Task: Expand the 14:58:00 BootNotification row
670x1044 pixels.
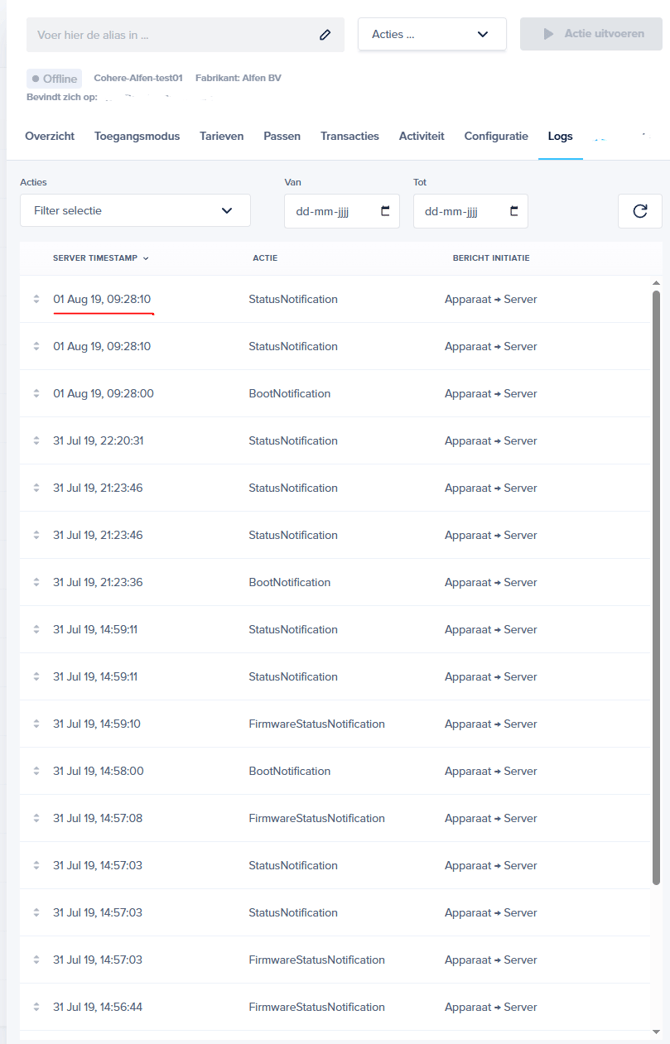Action: point(37,771)
